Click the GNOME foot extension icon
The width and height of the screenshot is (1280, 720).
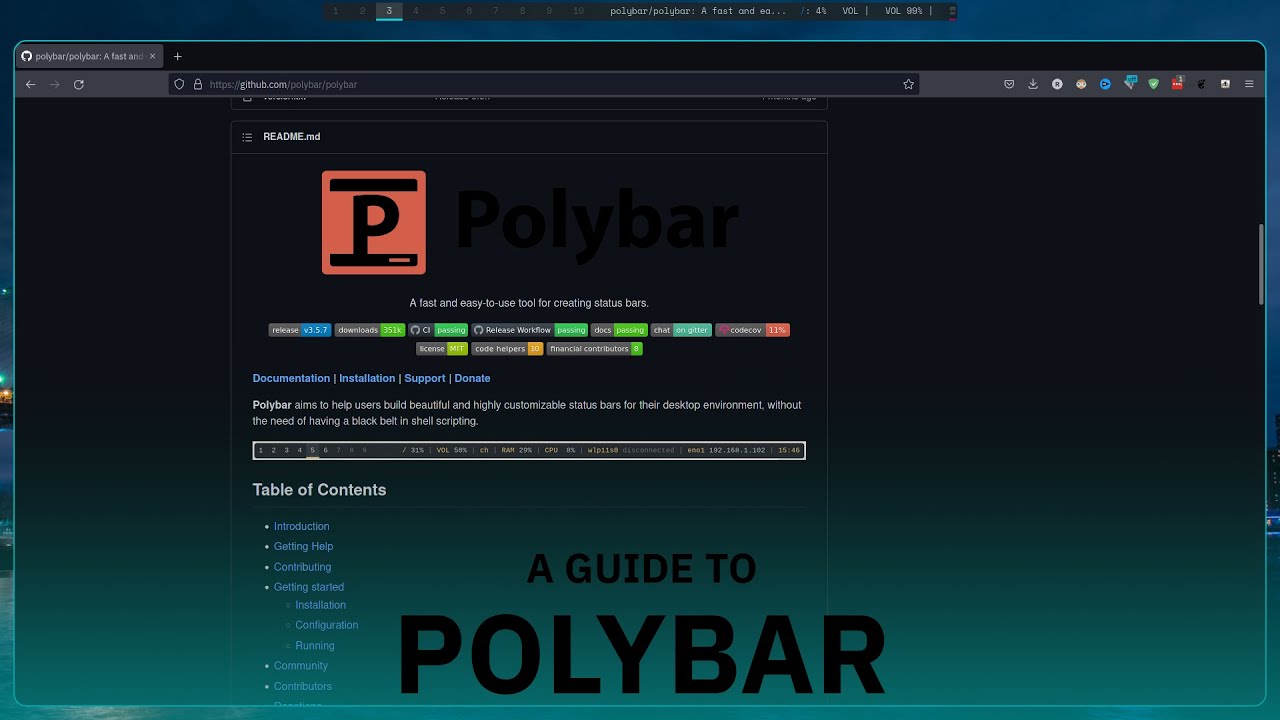1201,84
